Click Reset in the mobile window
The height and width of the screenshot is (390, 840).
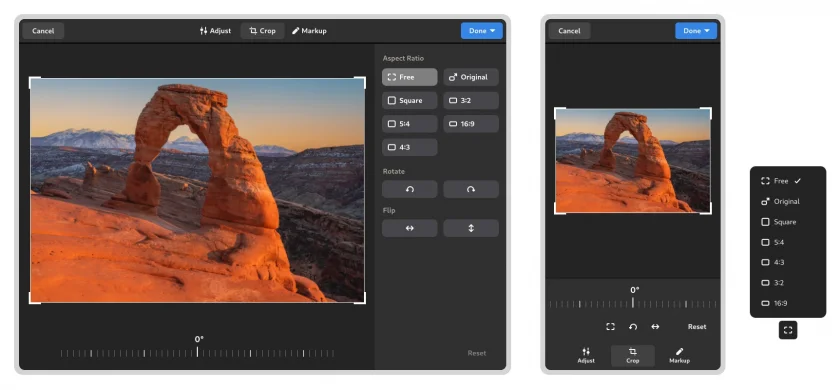pos(697,327)
